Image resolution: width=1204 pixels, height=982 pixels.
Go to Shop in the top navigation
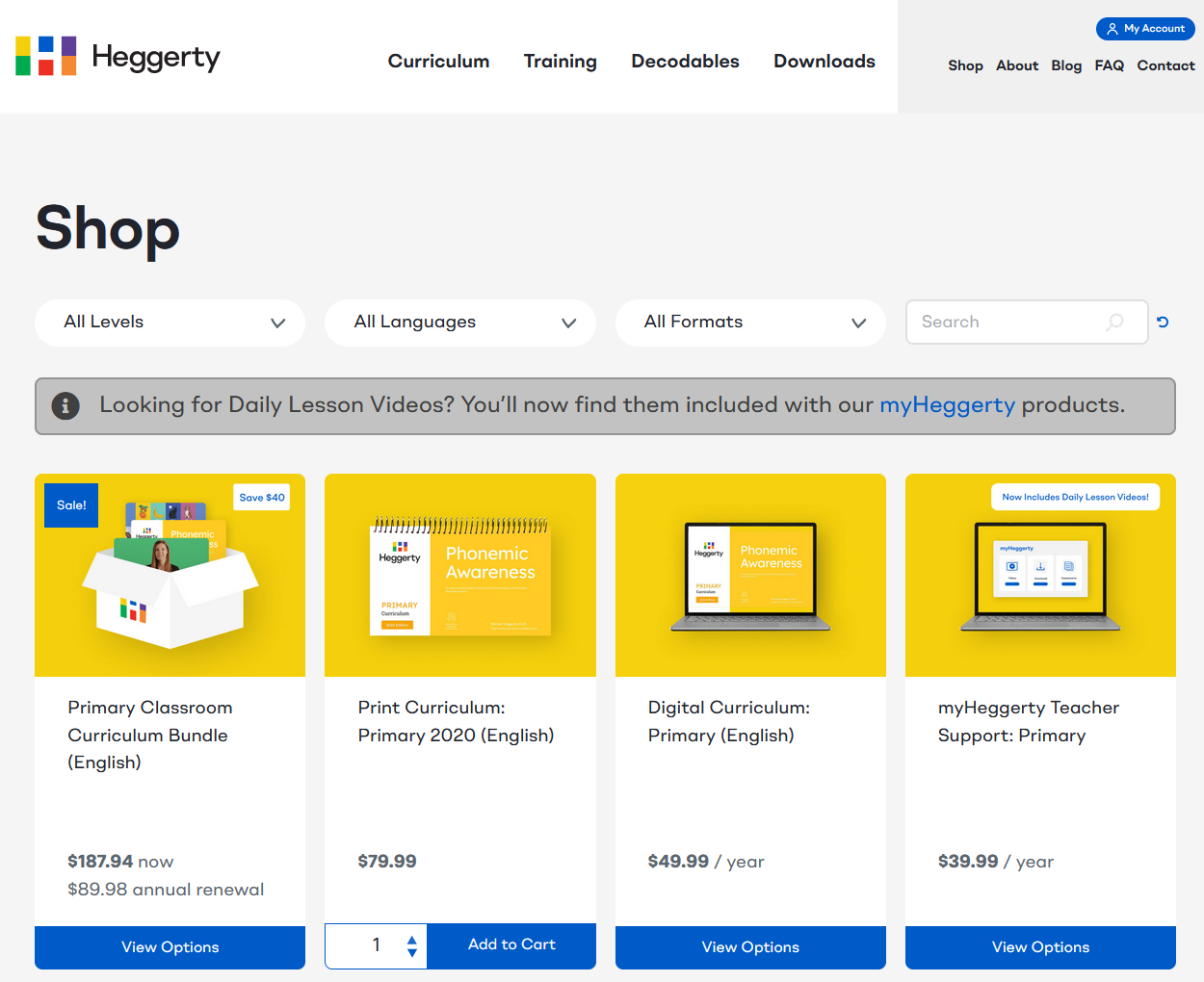[965, 65]
